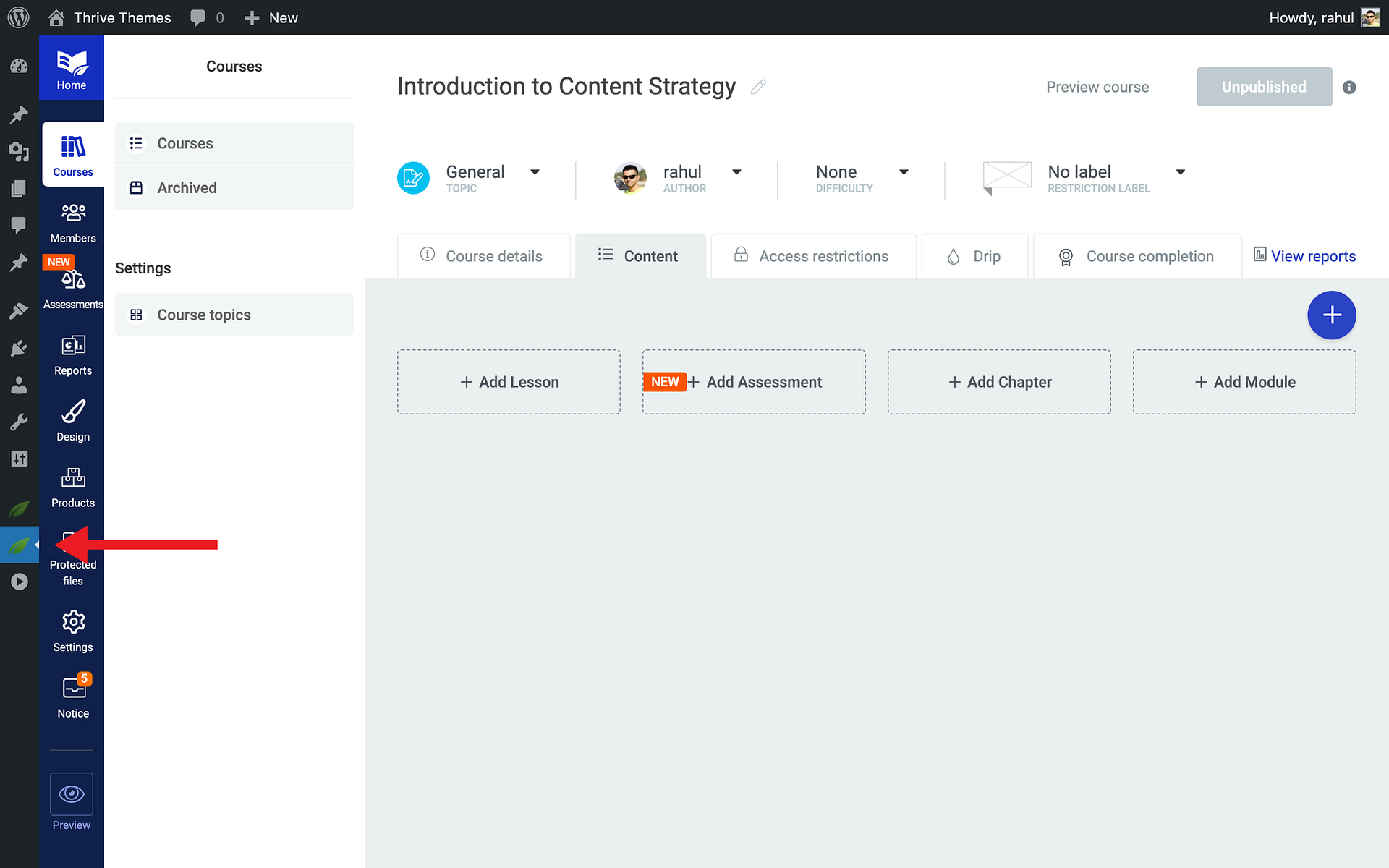Select the Products section
Image resolution: width=1389 pixels, height=868 pixels.
(x=72, y=485)
